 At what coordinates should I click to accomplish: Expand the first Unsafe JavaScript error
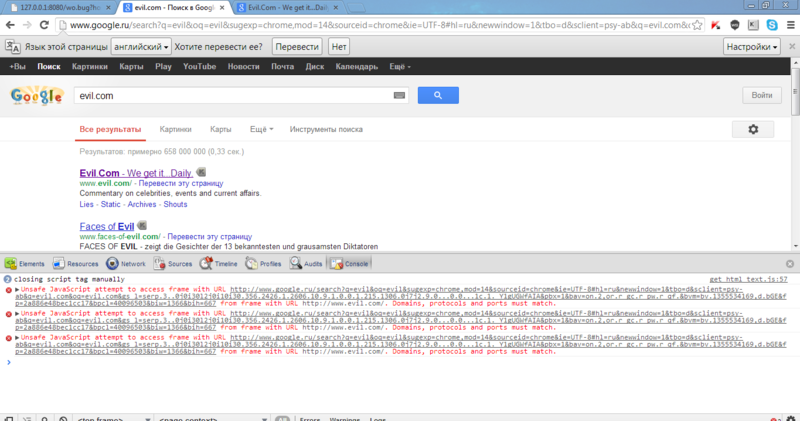point(17,289)
